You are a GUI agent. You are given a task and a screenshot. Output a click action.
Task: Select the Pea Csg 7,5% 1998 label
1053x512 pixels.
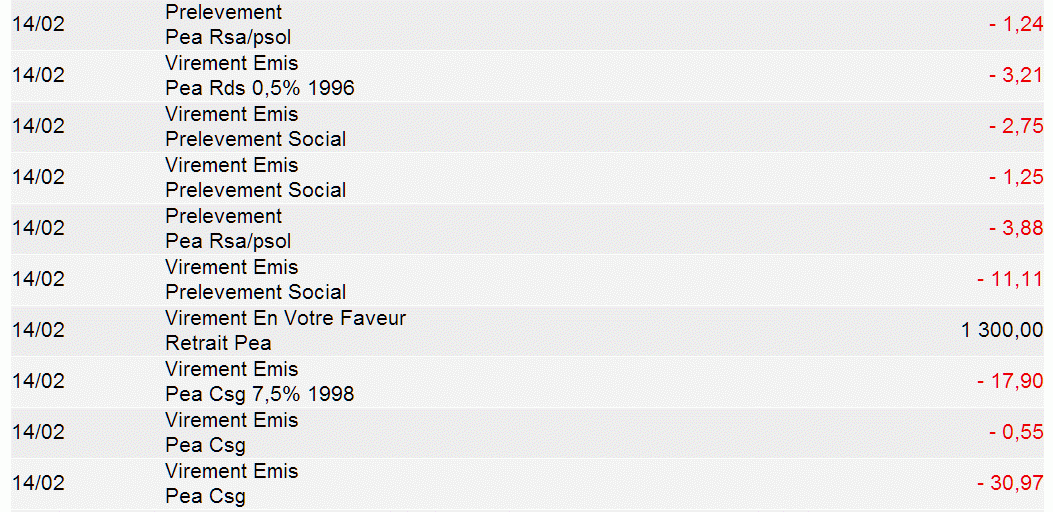[x=260, y=395]
